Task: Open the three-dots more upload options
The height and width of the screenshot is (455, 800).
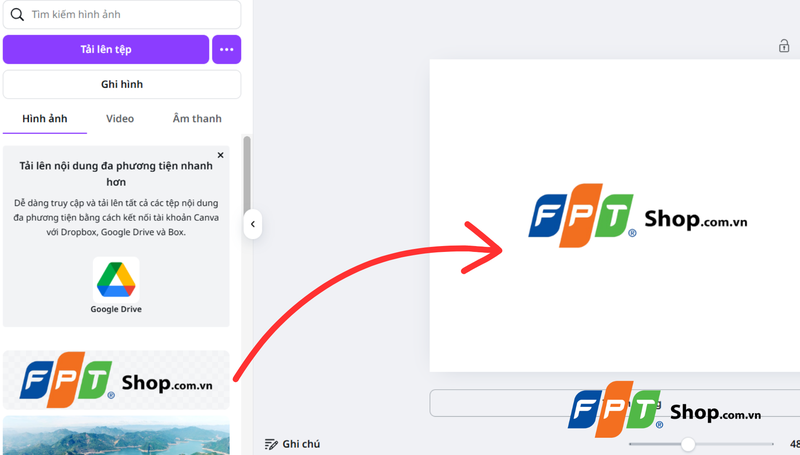Action: pyautogui.click(x=227, y=49)
